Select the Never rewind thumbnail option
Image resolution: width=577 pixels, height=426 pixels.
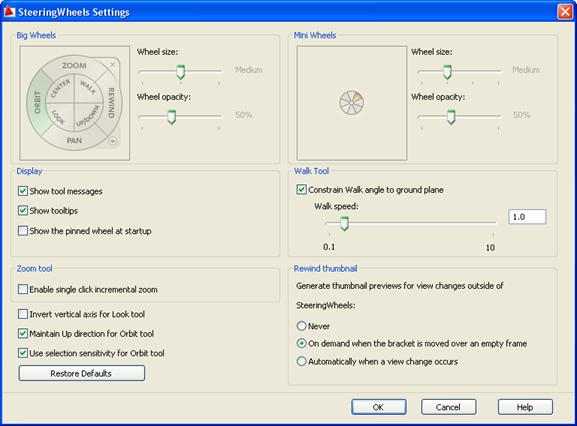pos(301,326)
